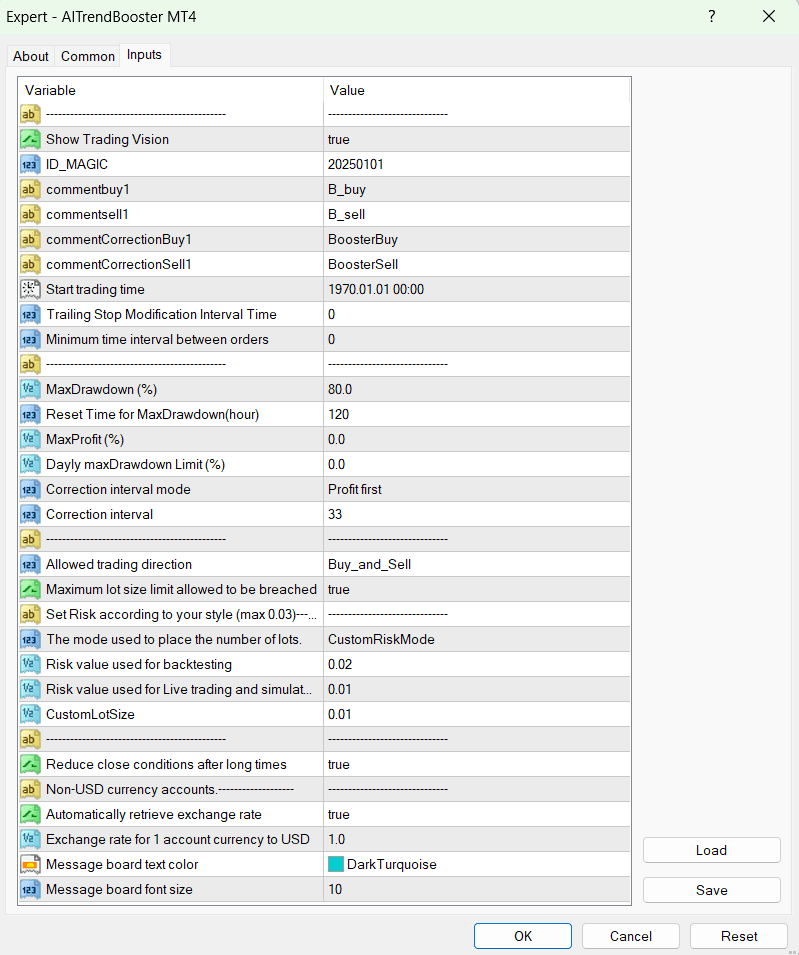Image resolution: width=799 pixels, height=955 pixels.
Task: Click the MaxDrawdown (%) double icon
Action: [x=30, y=389]
